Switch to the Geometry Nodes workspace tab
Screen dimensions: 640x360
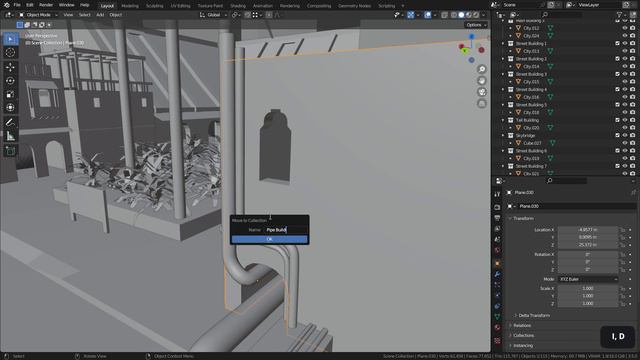354,6
